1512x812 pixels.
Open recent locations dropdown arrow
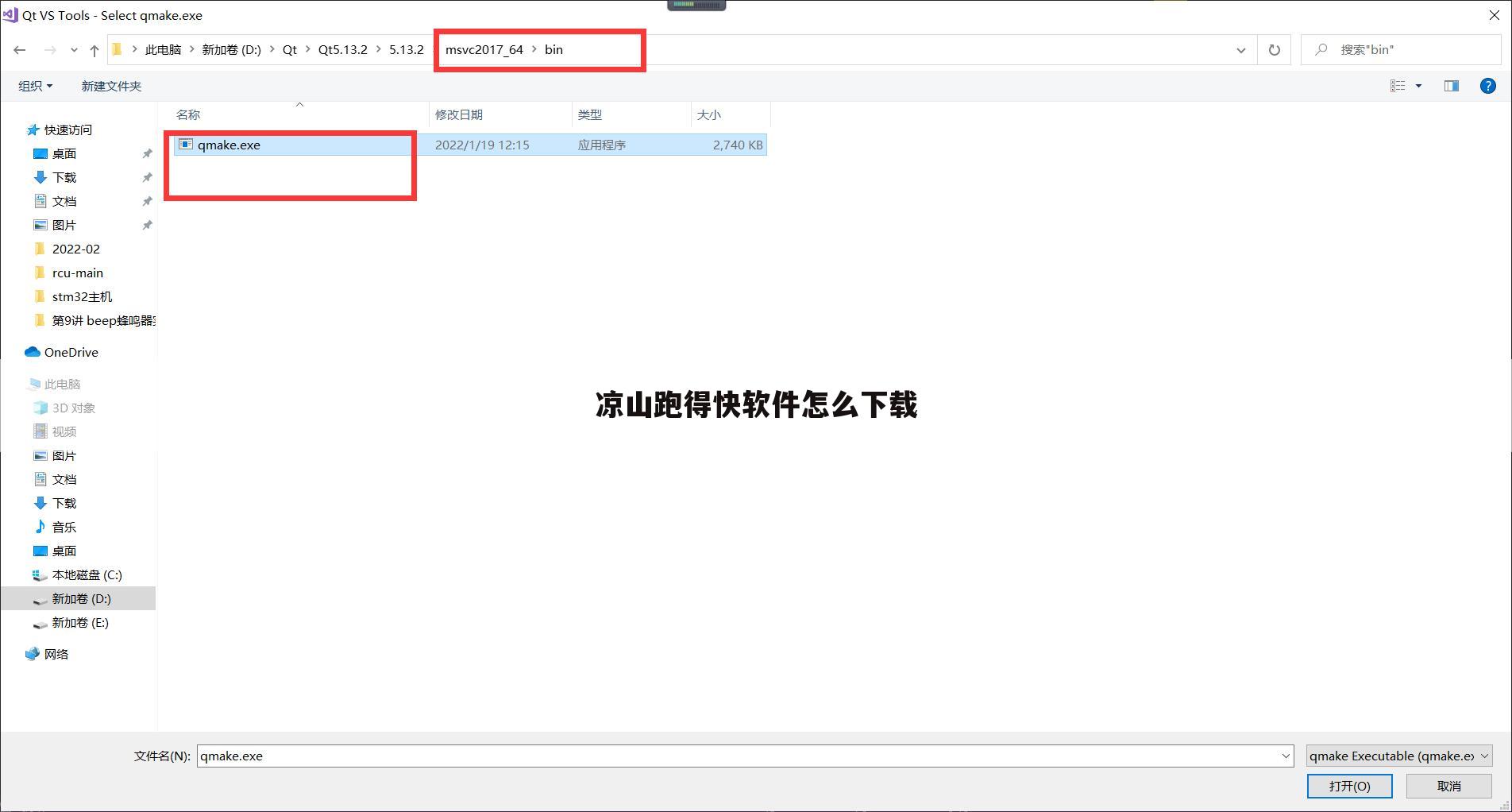(x=74, y=50)
